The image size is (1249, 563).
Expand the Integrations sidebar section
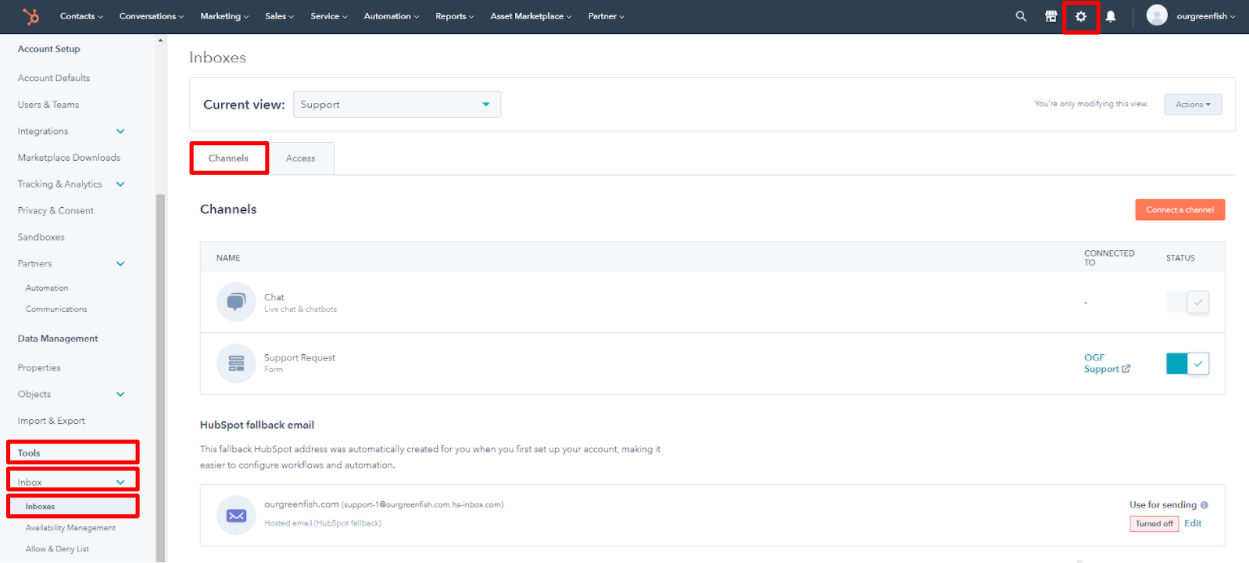click(120, 131)
